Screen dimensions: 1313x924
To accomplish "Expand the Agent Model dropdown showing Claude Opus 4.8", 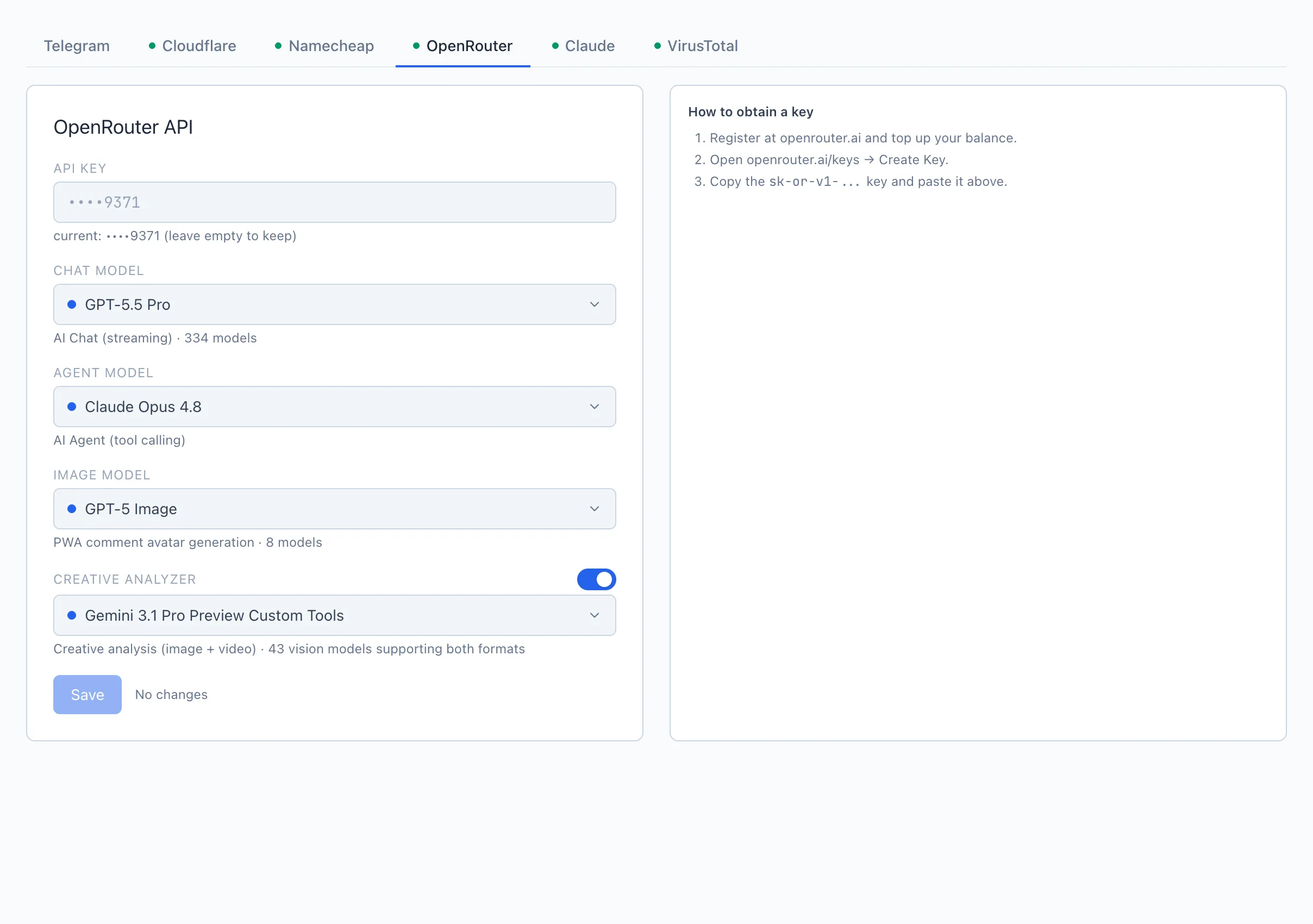I will pos(335,407).
